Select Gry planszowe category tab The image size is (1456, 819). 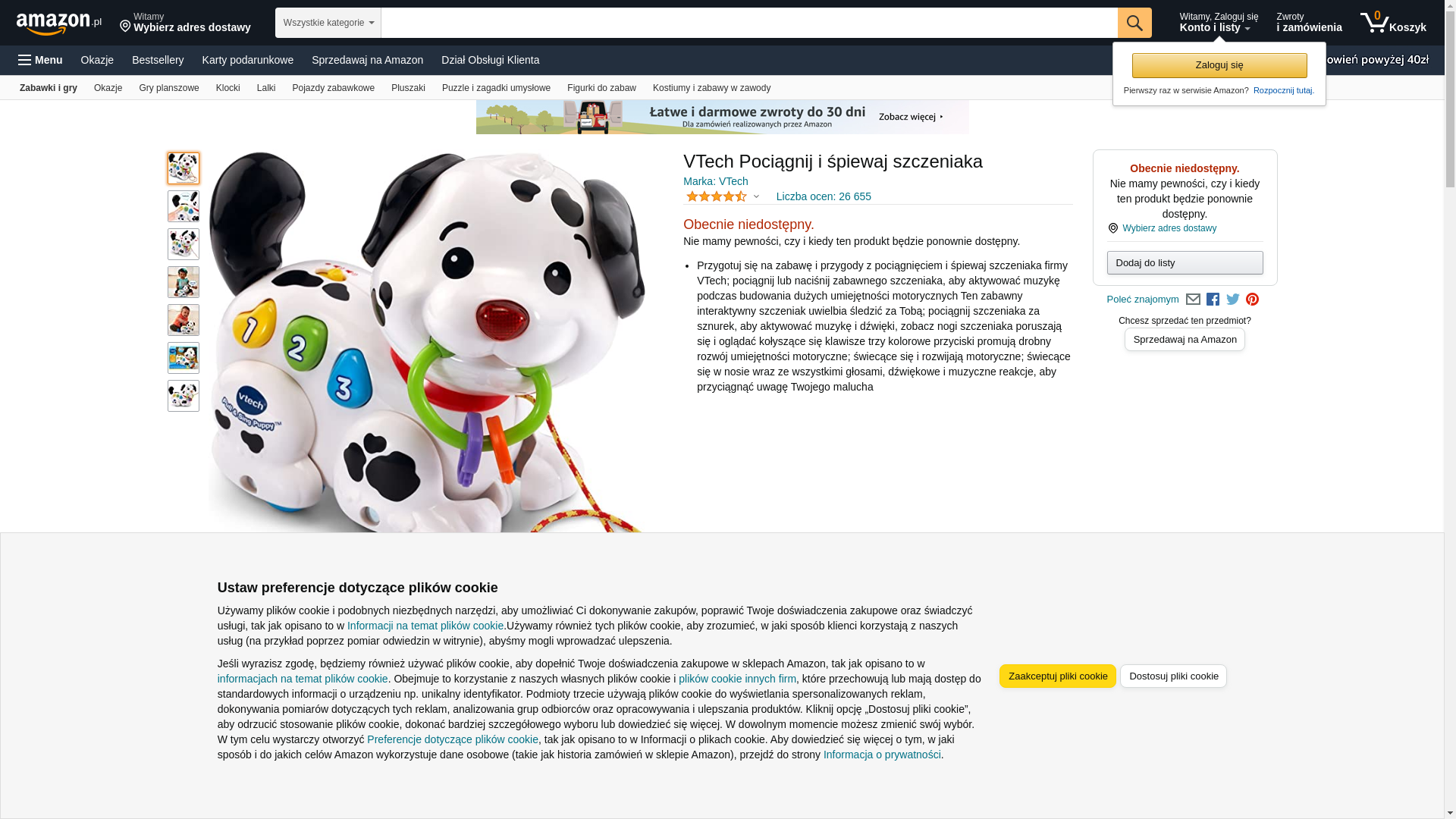pos(169,88)
